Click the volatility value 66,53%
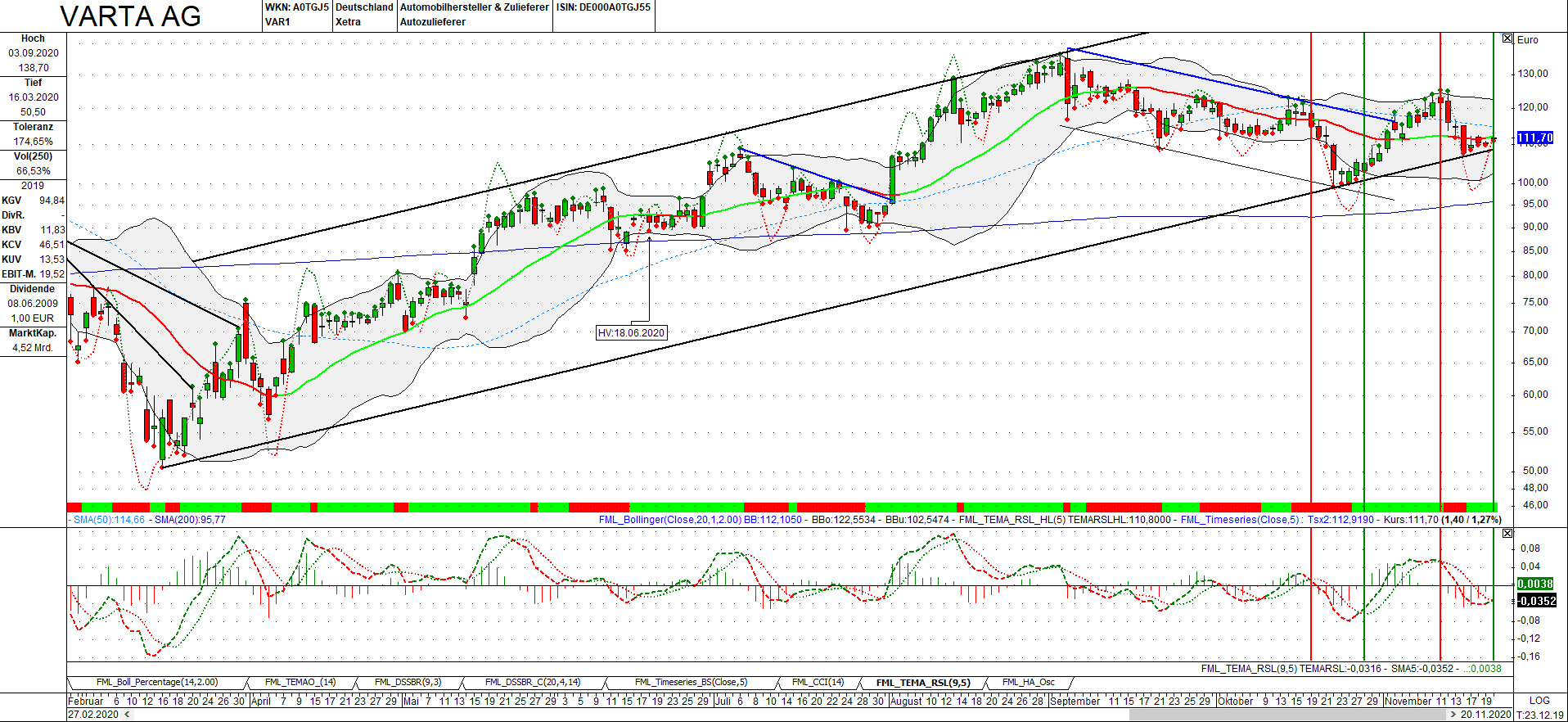Viewport: 1568px width, 722px height. tap(34, 171)
